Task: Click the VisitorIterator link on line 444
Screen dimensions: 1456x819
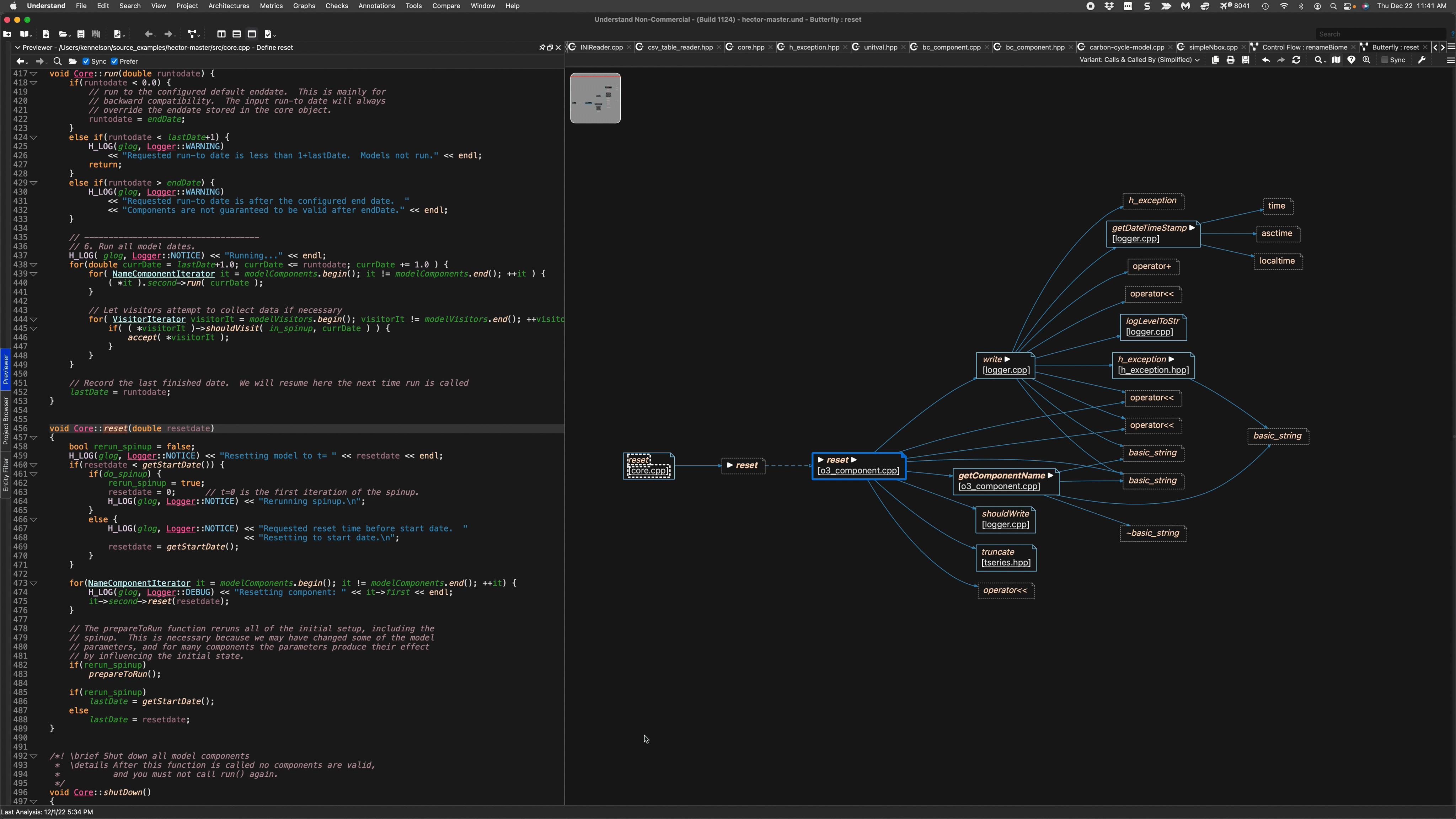Action: click(149, 319)
